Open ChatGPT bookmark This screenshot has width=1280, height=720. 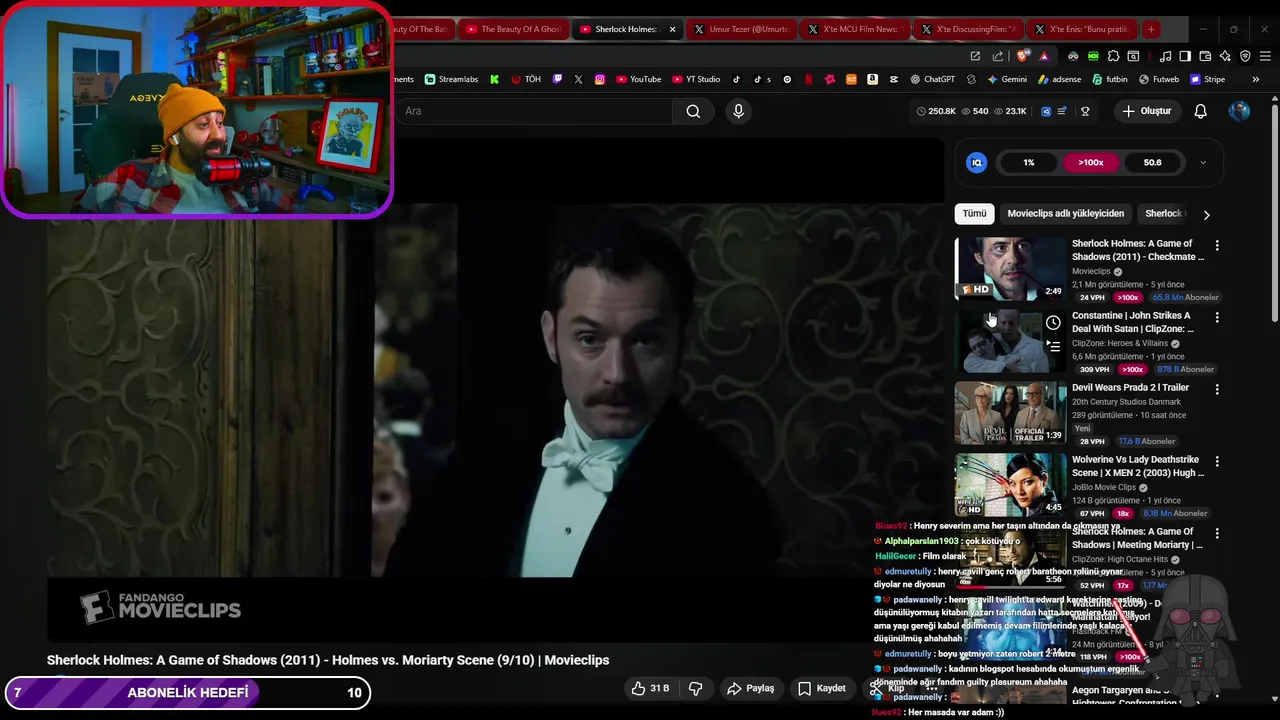[932, 79]
